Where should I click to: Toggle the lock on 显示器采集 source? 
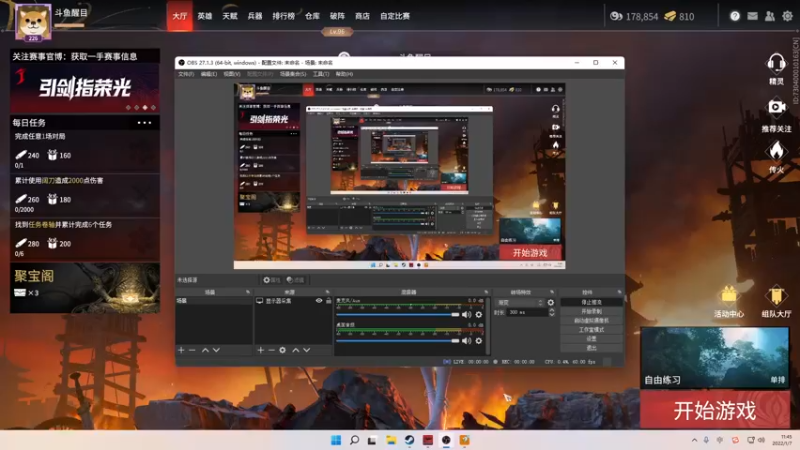point(329,301)
